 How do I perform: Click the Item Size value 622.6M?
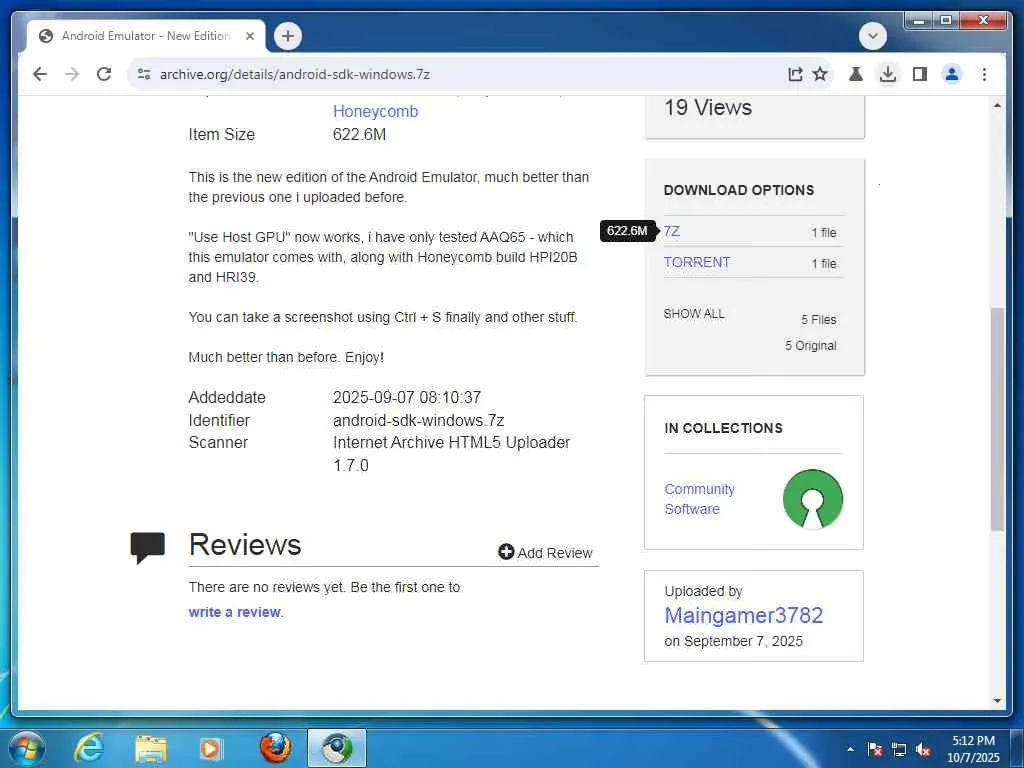[359, 135]
